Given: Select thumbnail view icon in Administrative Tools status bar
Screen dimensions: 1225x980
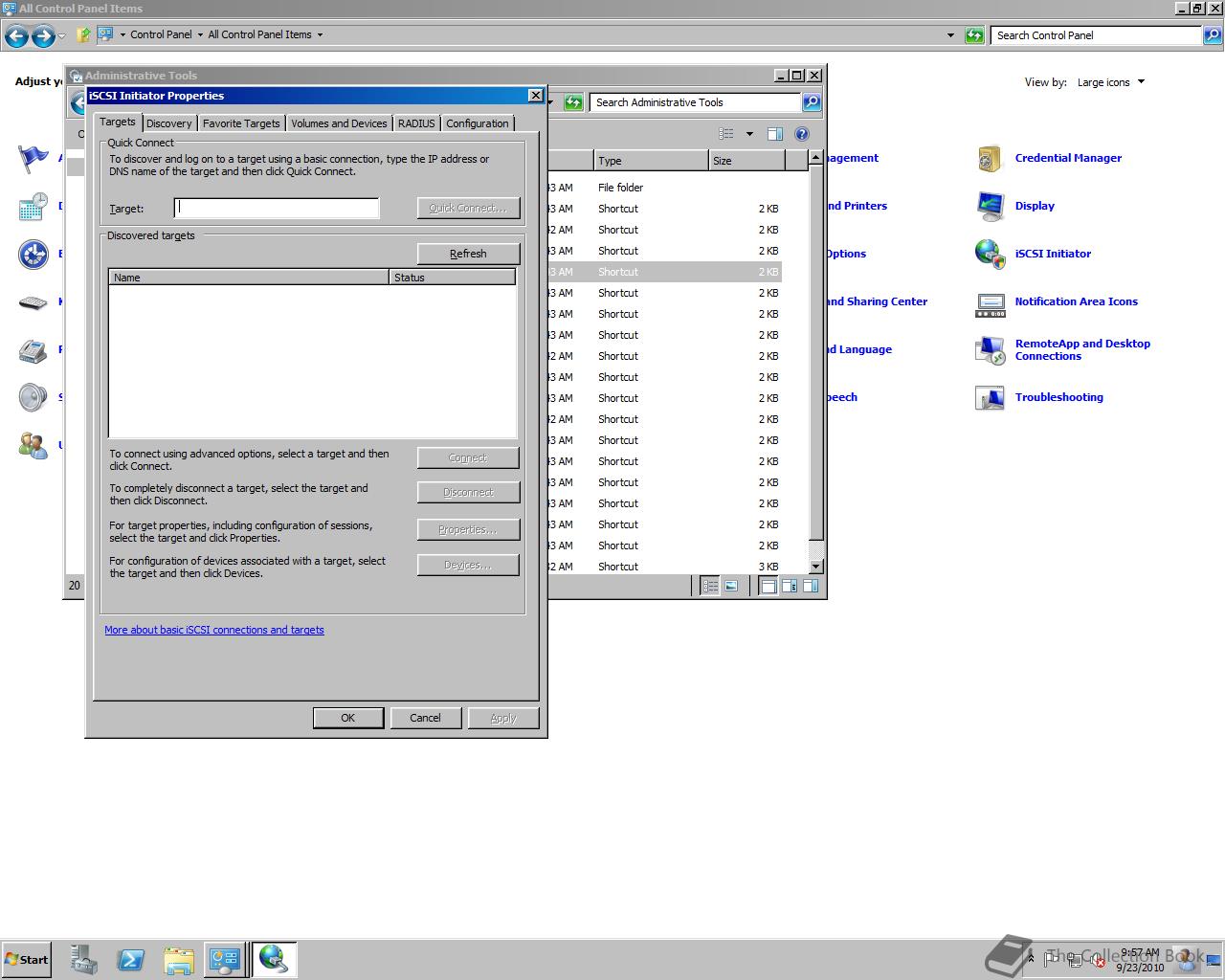Looking at the screenshot, I should [731, 586].
